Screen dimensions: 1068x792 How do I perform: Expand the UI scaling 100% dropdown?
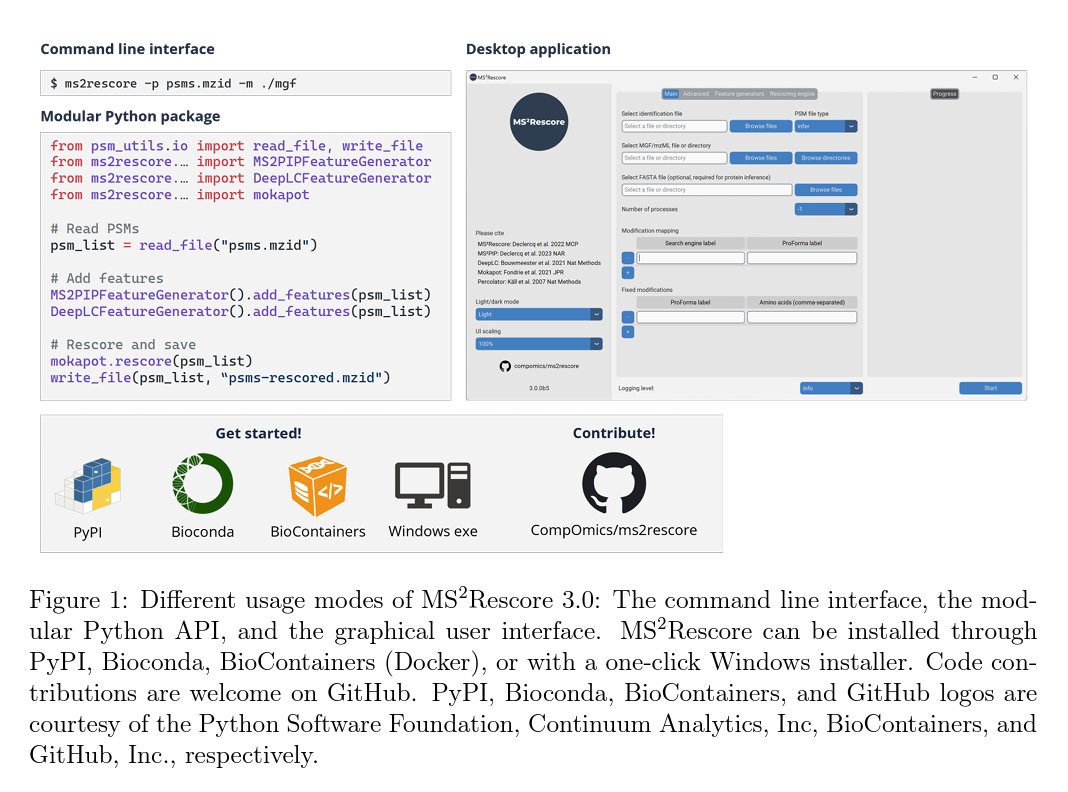coord(539,344)
